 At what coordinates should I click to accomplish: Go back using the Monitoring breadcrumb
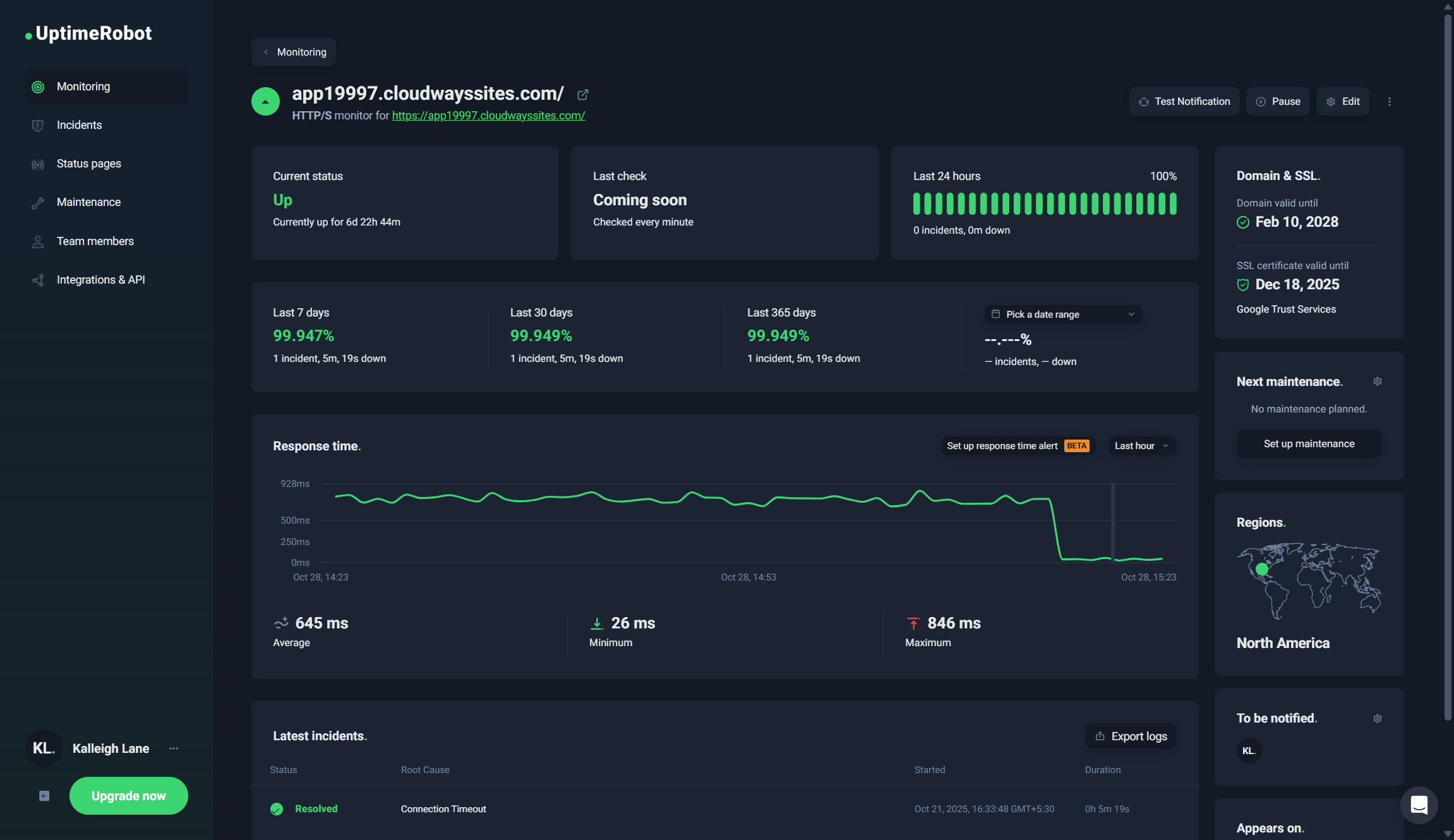tap(293, 52)
